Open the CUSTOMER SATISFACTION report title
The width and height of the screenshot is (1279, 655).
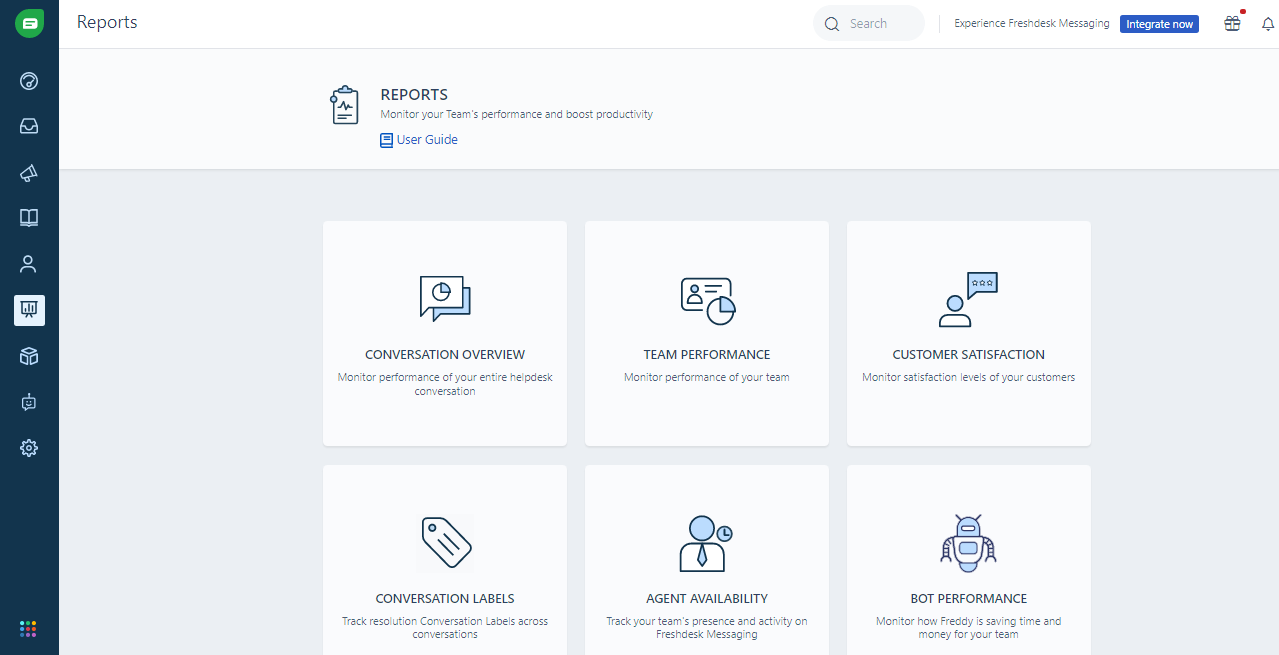pyautogui.click(x=969, y=355)
